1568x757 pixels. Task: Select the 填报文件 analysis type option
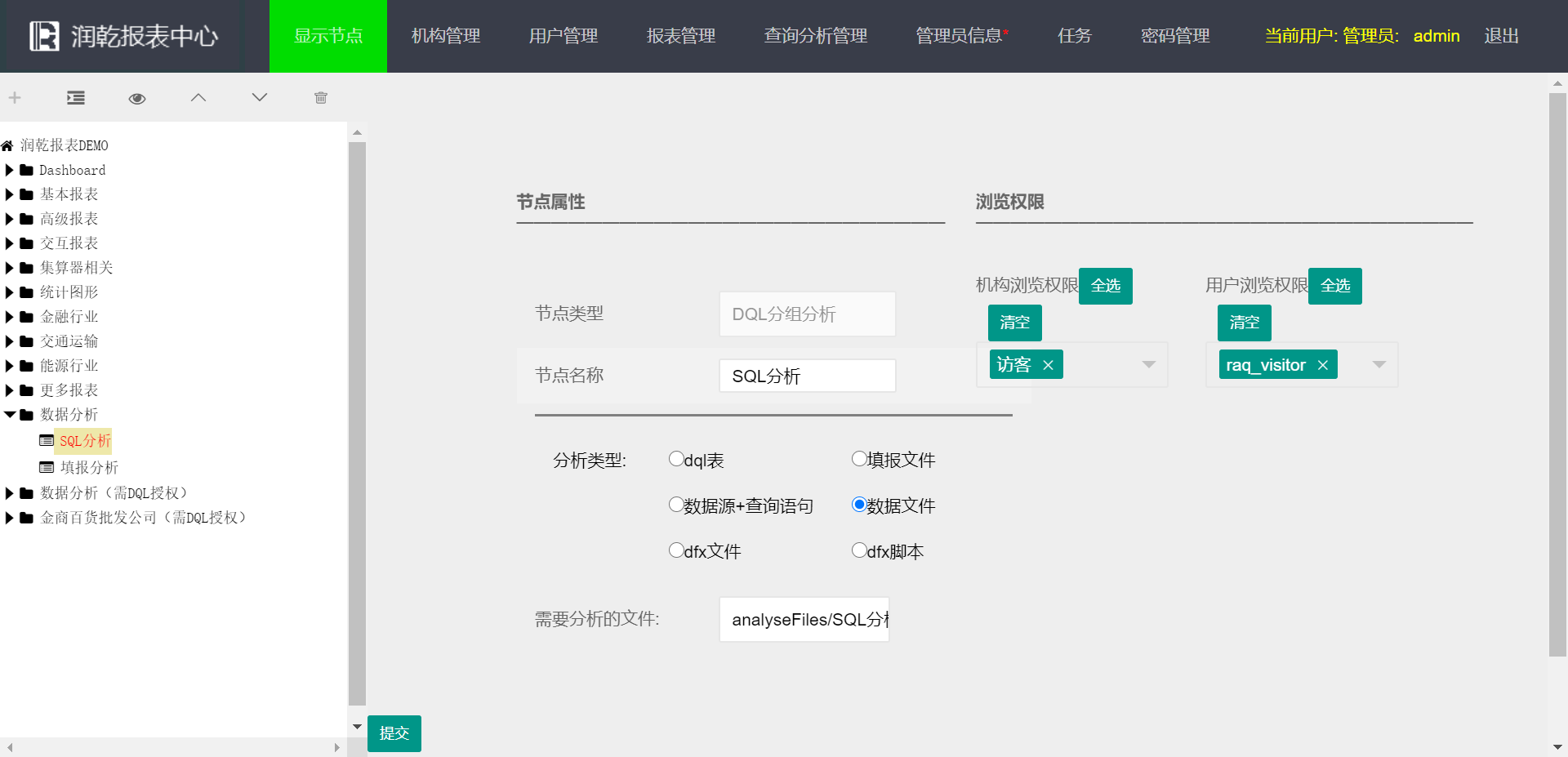click(859, 459)
